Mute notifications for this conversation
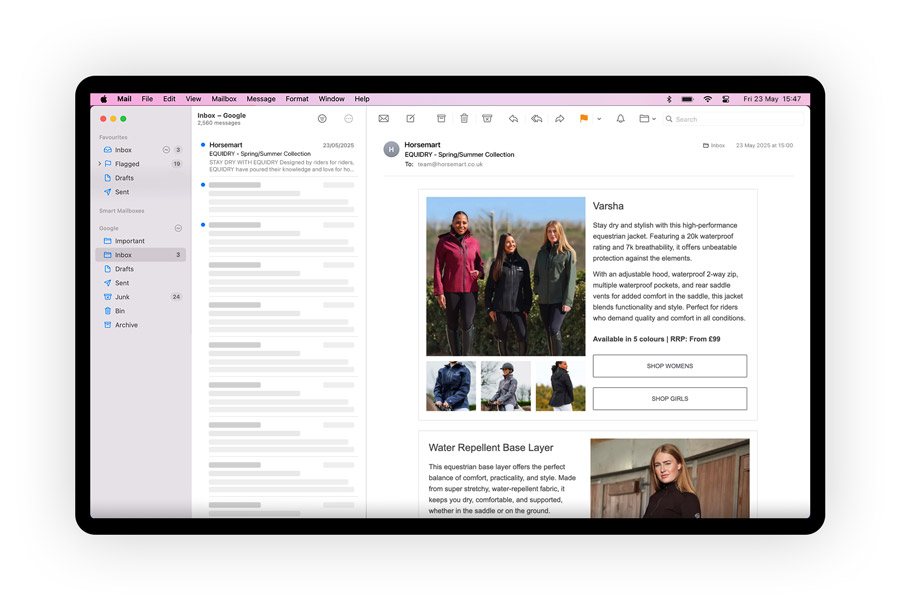 620,118
